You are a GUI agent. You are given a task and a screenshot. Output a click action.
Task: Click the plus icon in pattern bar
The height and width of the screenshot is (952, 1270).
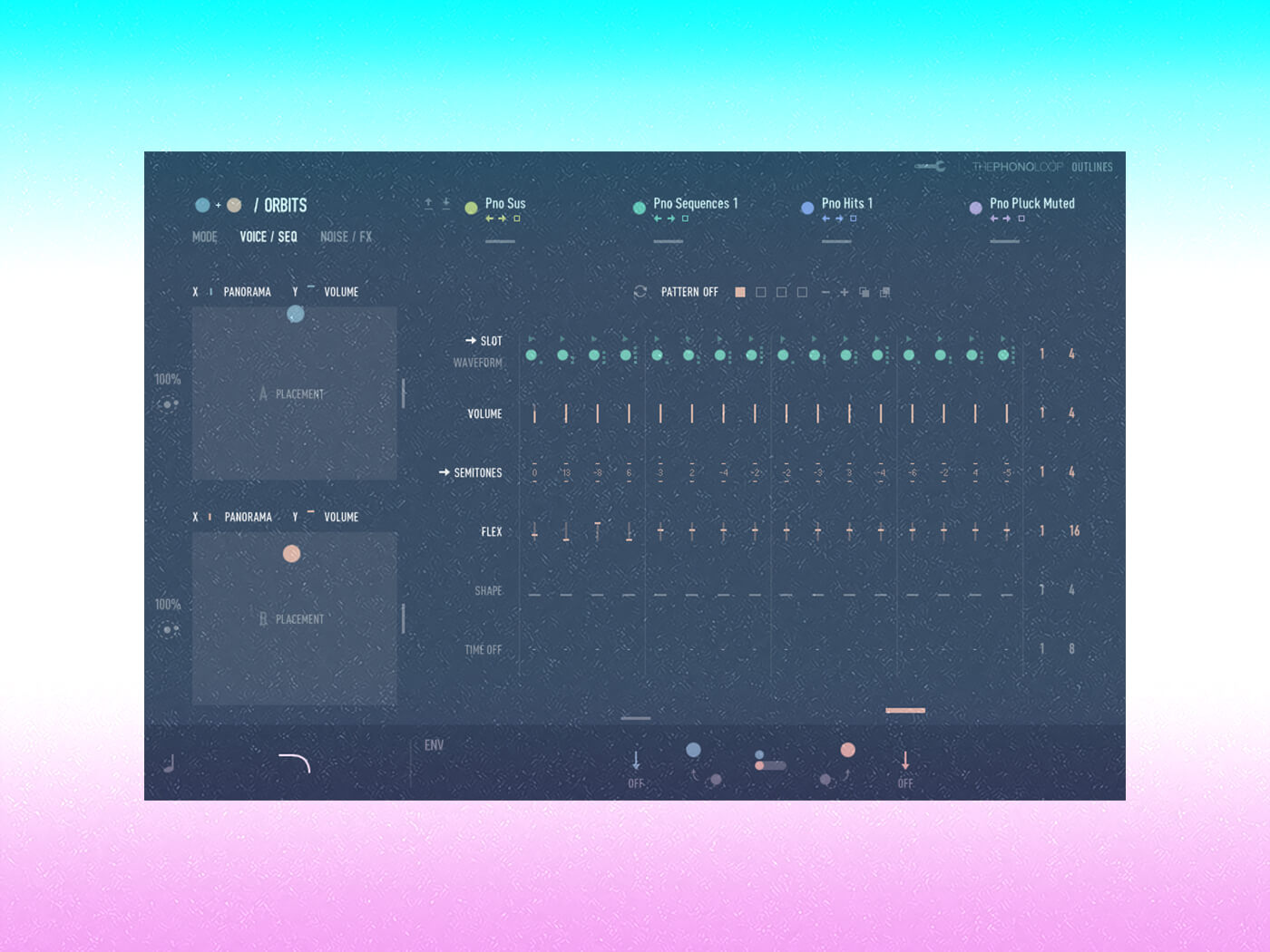[845, 292]
